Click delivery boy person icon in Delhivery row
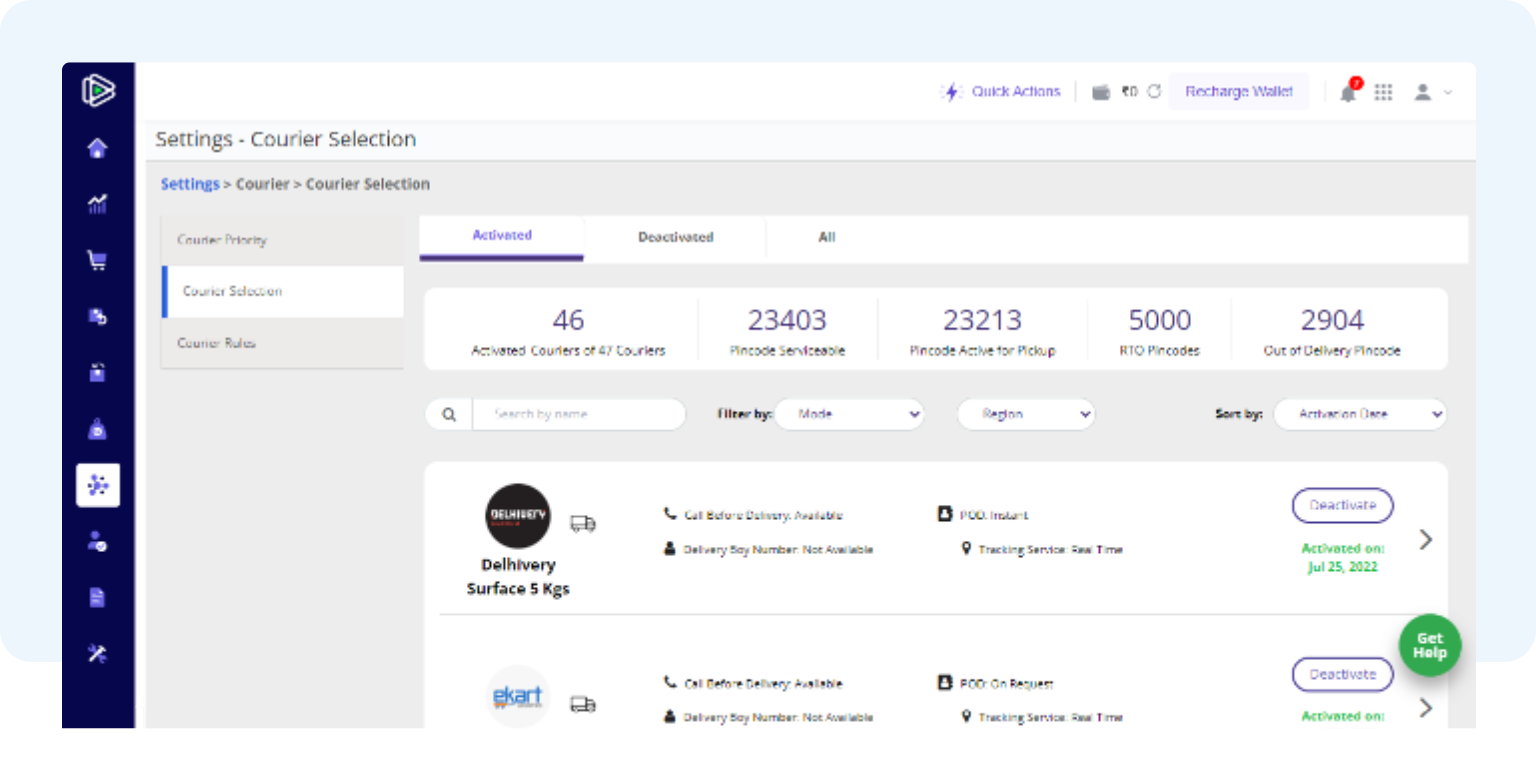This screenshot has height=783, width=1536. (670, 549)
